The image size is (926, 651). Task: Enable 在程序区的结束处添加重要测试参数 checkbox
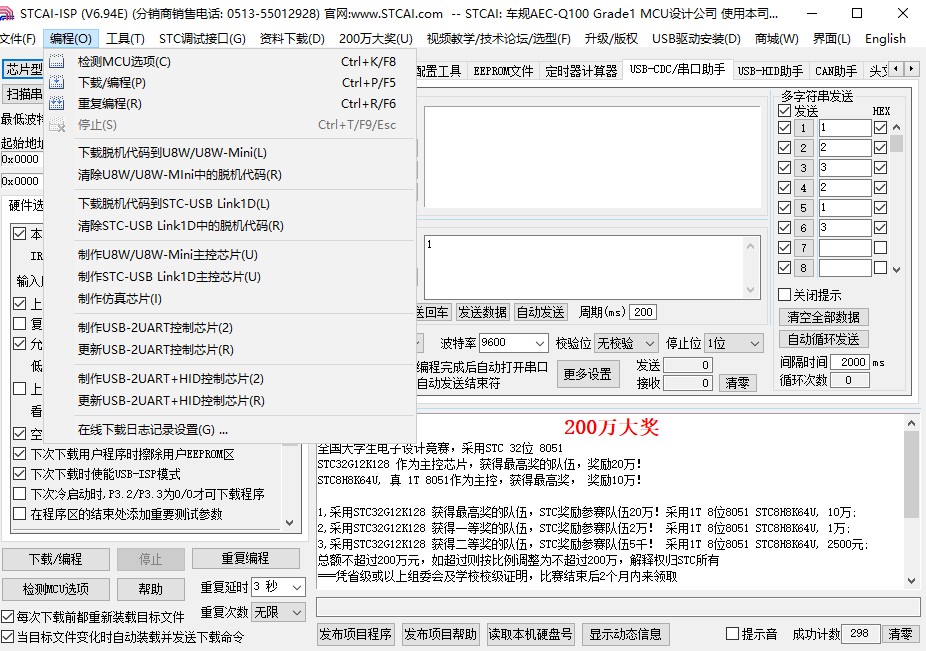click(19, 514)
